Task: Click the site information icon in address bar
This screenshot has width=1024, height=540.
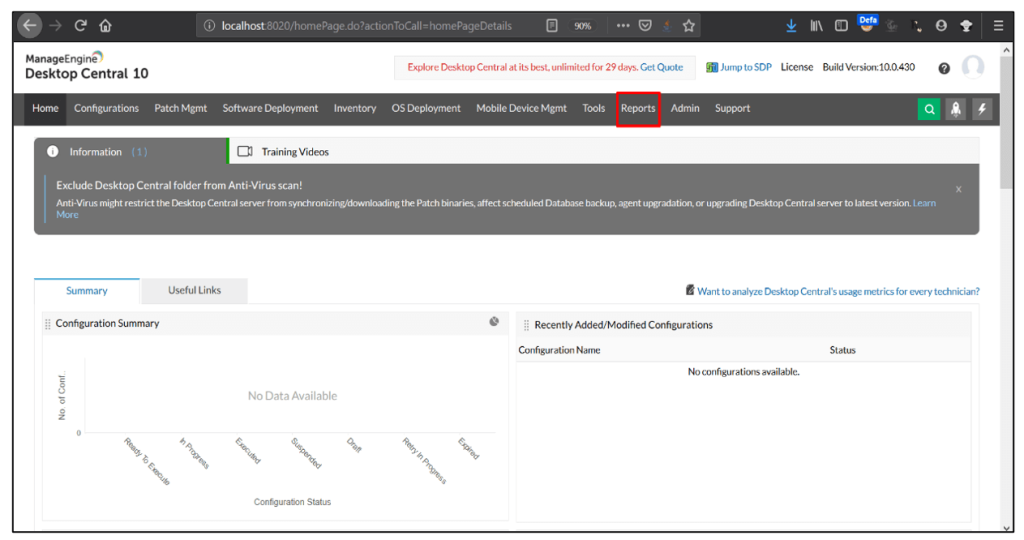Action: coord(209,25)
